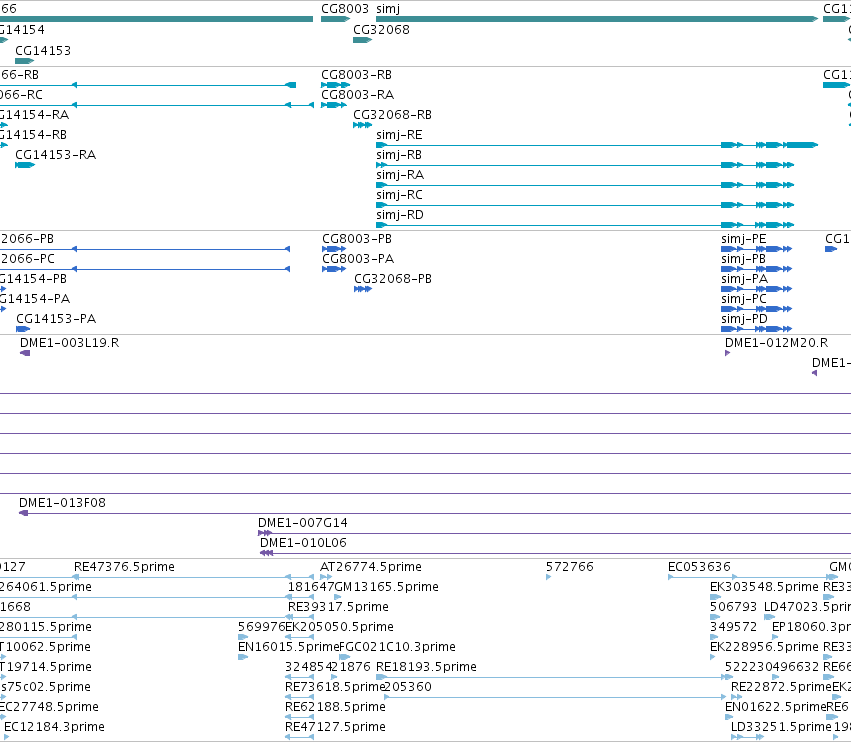The image size is (851, 742).
Task: Click feature 349572
Action: [x=714, y=638]
